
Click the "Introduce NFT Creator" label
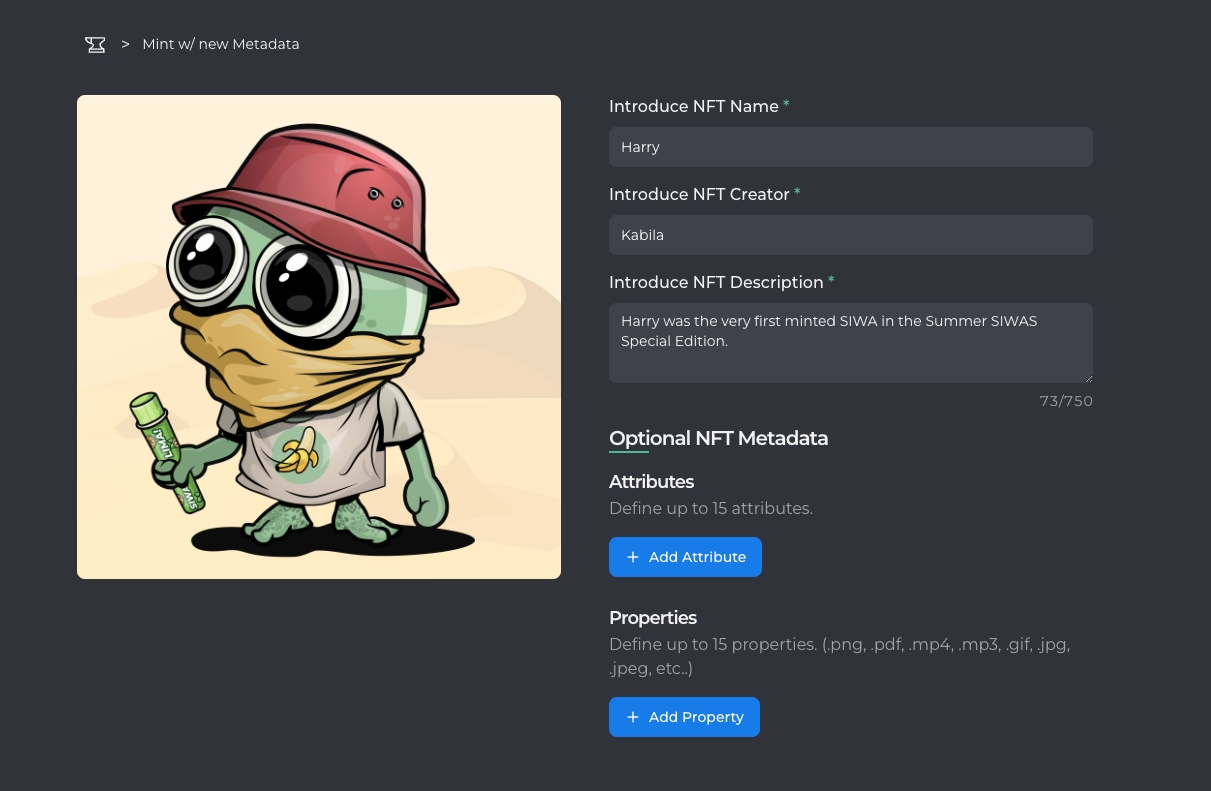click(x=699, y=194)
